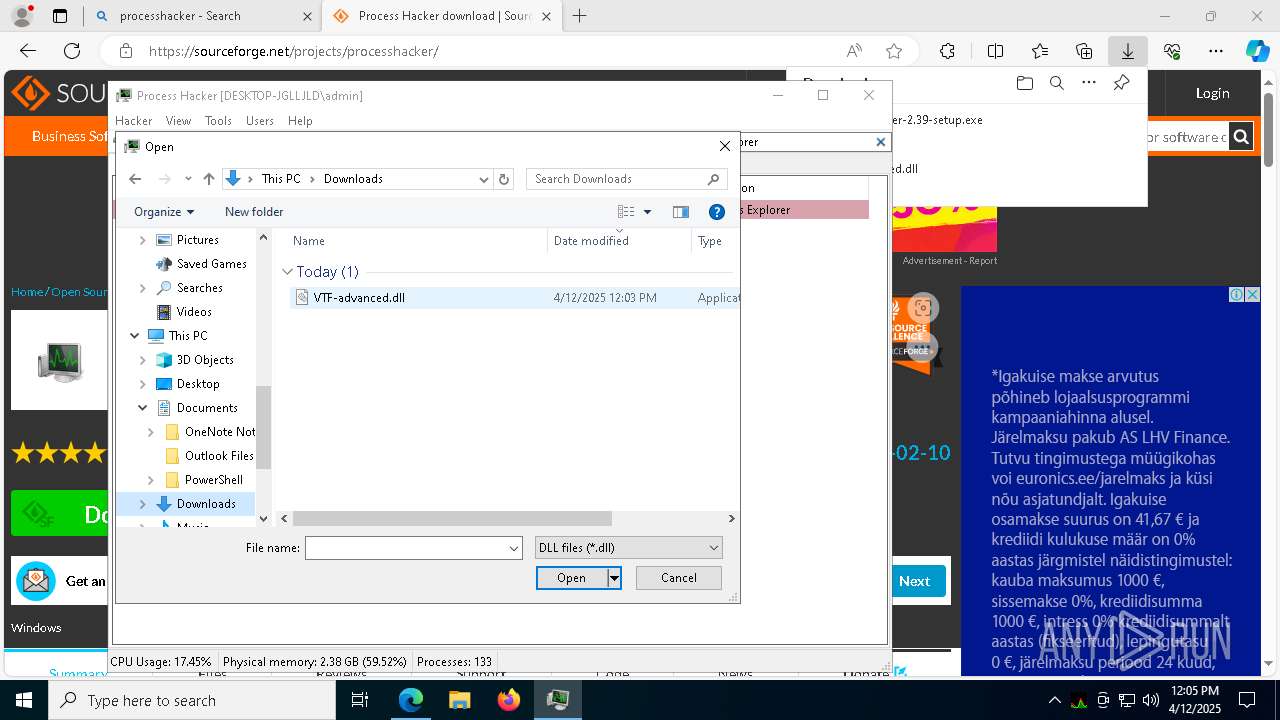Switch to the processhacker - Search tab
The height and width of the screenshot is (720, 1280).
coord(203,16)
